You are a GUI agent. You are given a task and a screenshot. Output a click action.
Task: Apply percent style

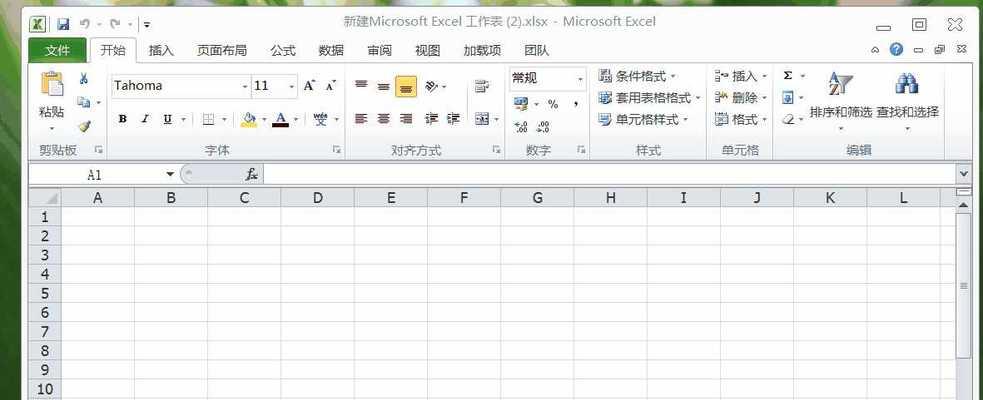click(x=553, y=103)
